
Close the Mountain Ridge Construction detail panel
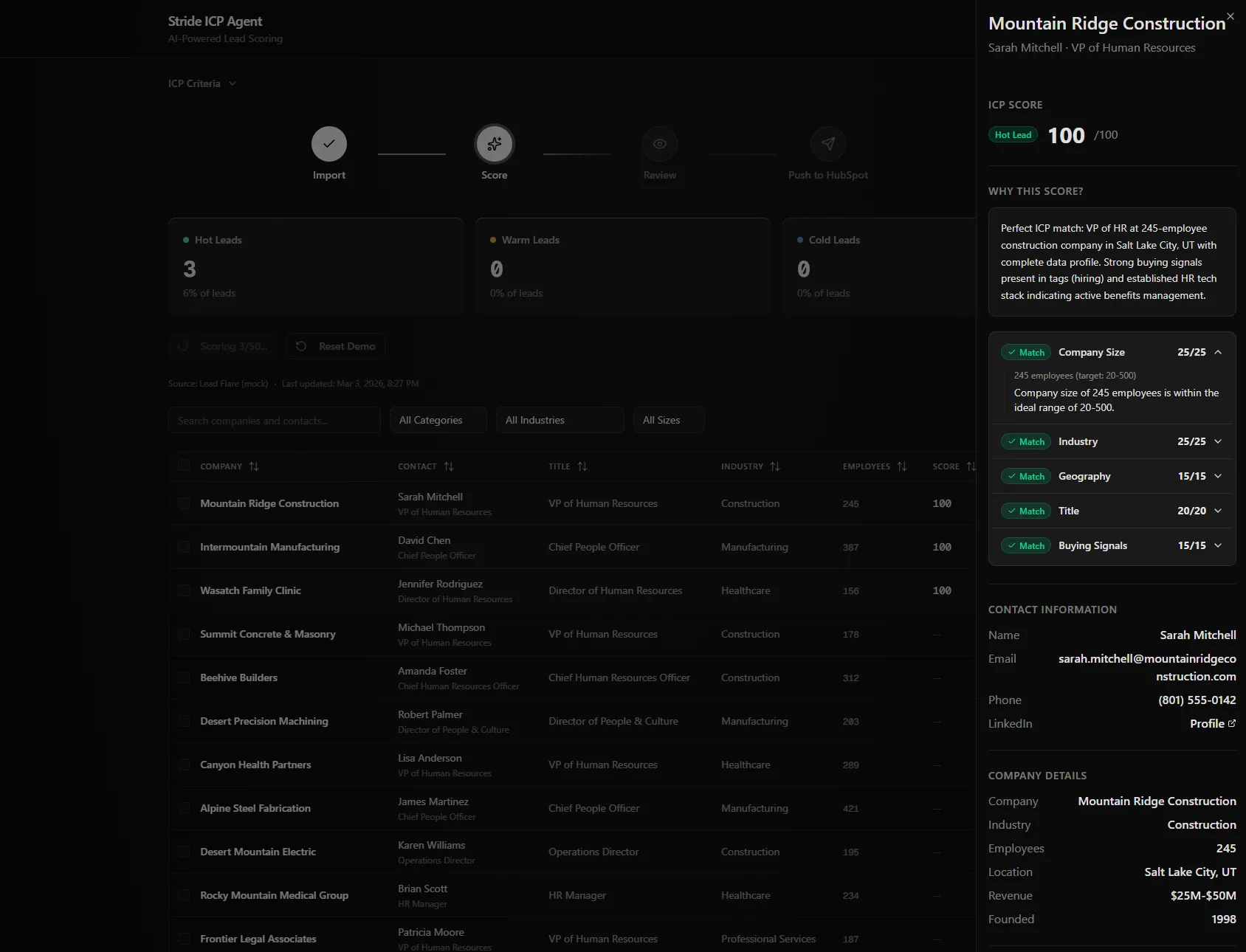(1230, 16)
